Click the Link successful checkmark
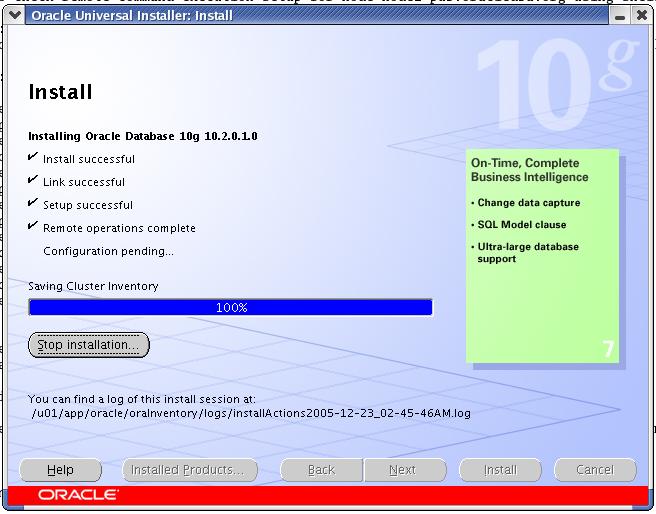The height and width of the screenshot is (514, 656). click(33, 180)
